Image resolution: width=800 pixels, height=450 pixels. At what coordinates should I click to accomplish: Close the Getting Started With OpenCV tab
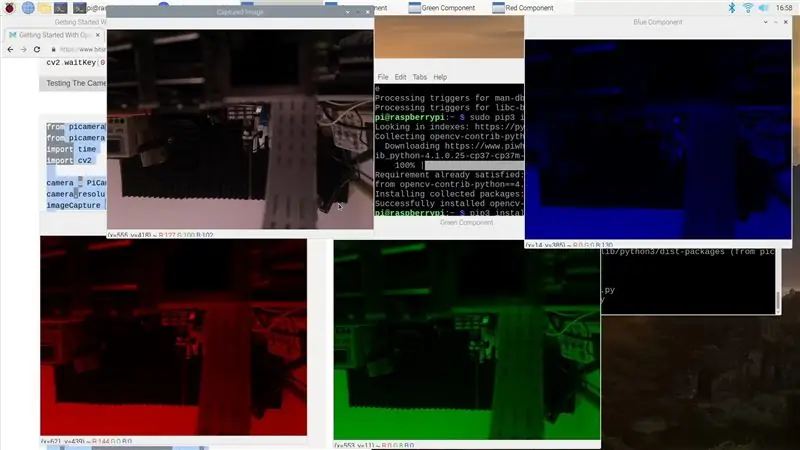[x=97, y=35]
